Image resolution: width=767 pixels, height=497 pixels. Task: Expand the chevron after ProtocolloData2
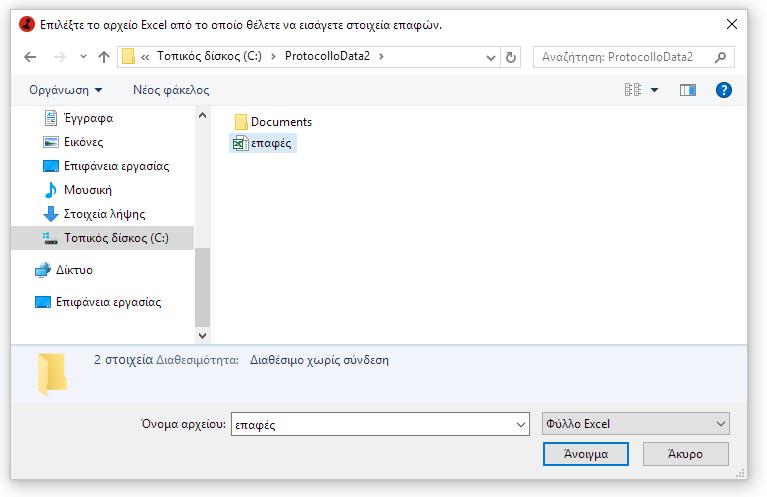point(382,57)
